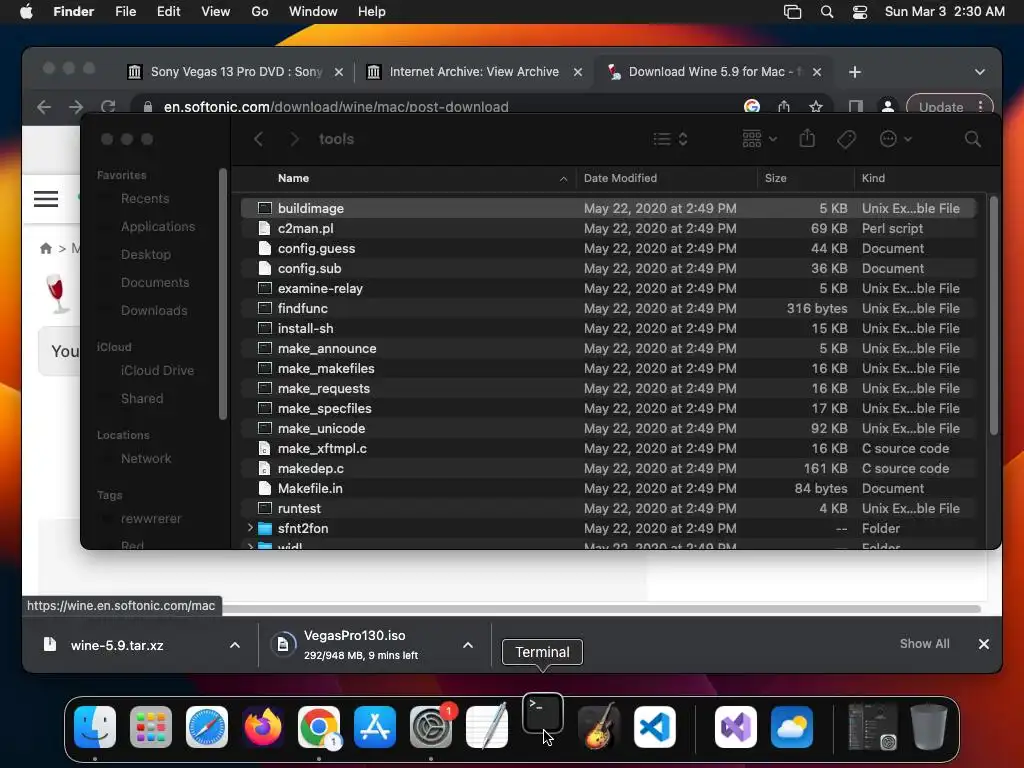Screen dimensions: 1024x768
Task: Open Finder from the Dock
Action: click(95, 727)
